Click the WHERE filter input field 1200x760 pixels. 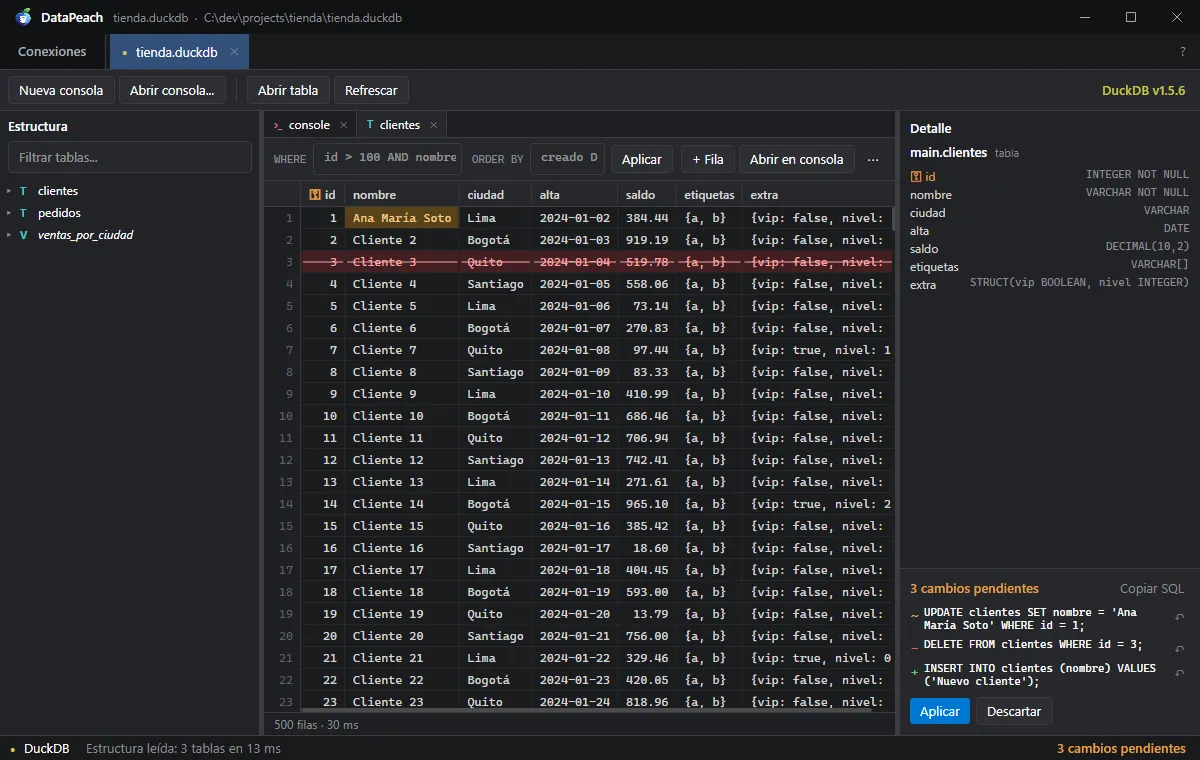pyautogui.click(x=387, y=158)
